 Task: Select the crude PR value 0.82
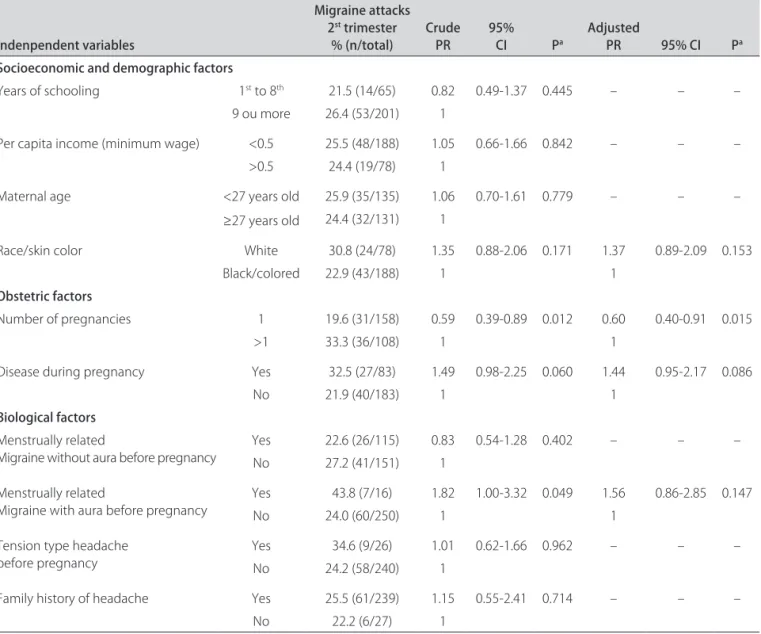click(443, 91)
